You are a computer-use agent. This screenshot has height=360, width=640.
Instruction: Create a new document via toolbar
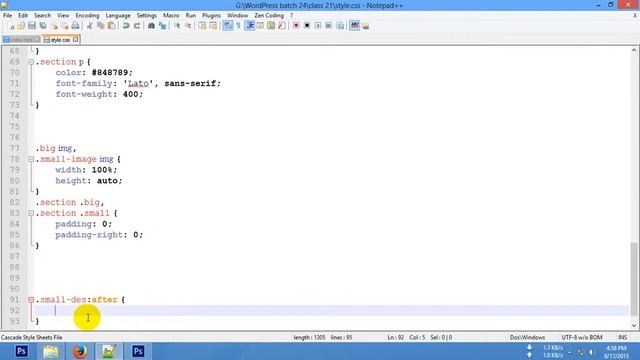[11, 26]
